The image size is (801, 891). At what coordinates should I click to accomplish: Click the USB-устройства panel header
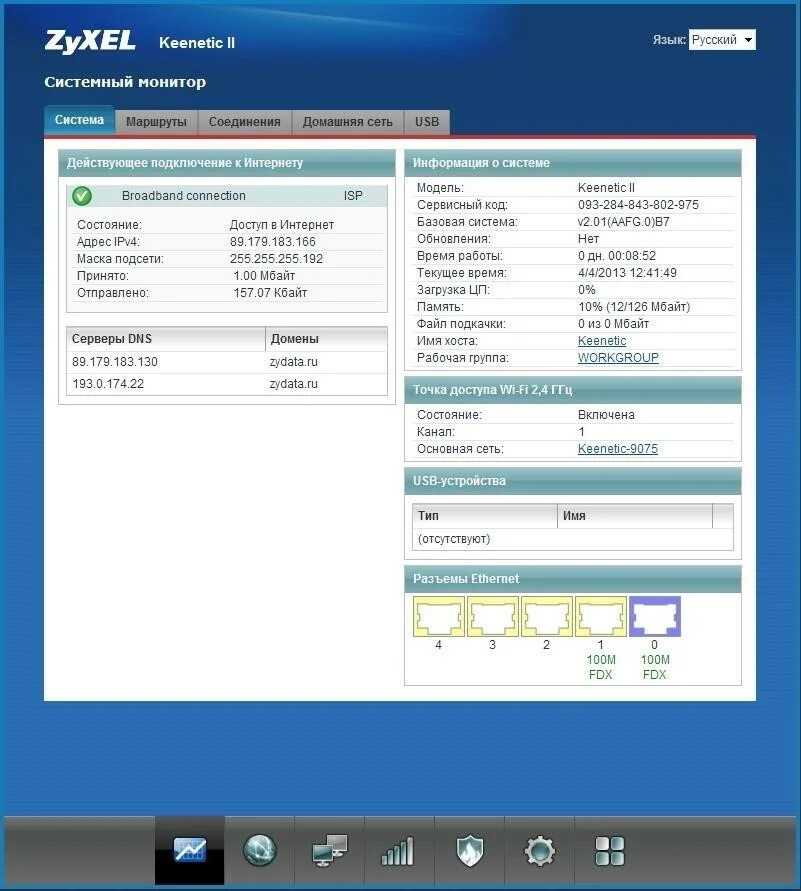pyautogui.click(x=573, y=481)
